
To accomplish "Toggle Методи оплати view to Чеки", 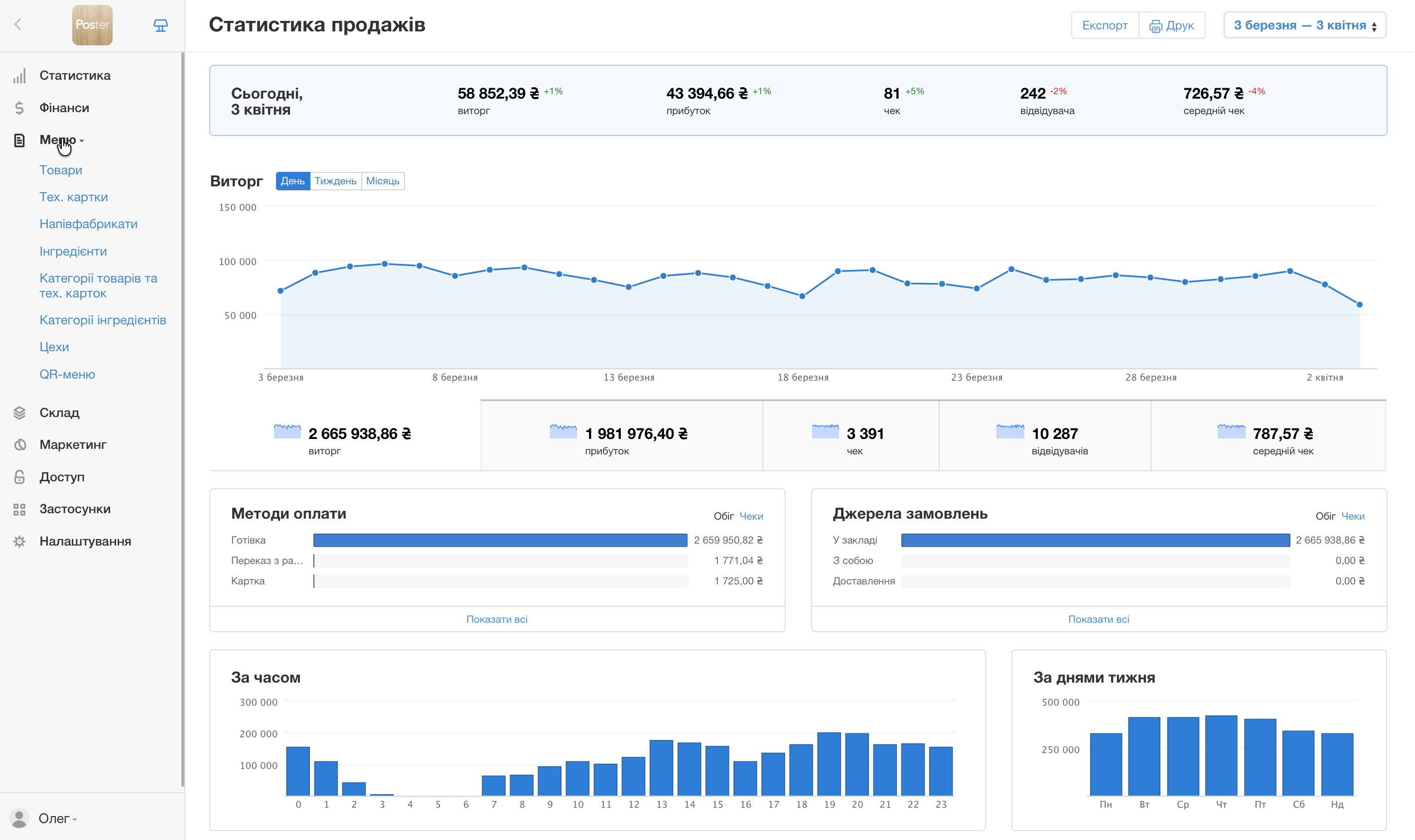I will 752,516.
